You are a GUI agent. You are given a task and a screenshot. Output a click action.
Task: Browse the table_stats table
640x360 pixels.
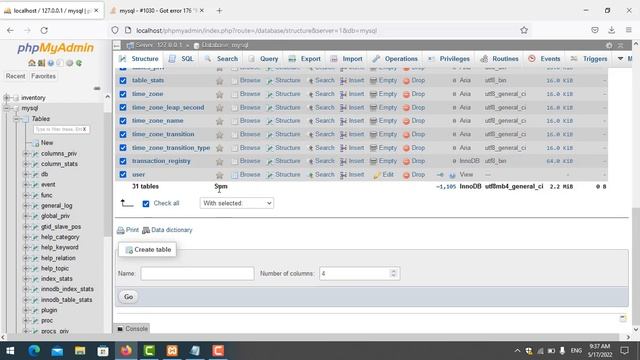[246, 80]
